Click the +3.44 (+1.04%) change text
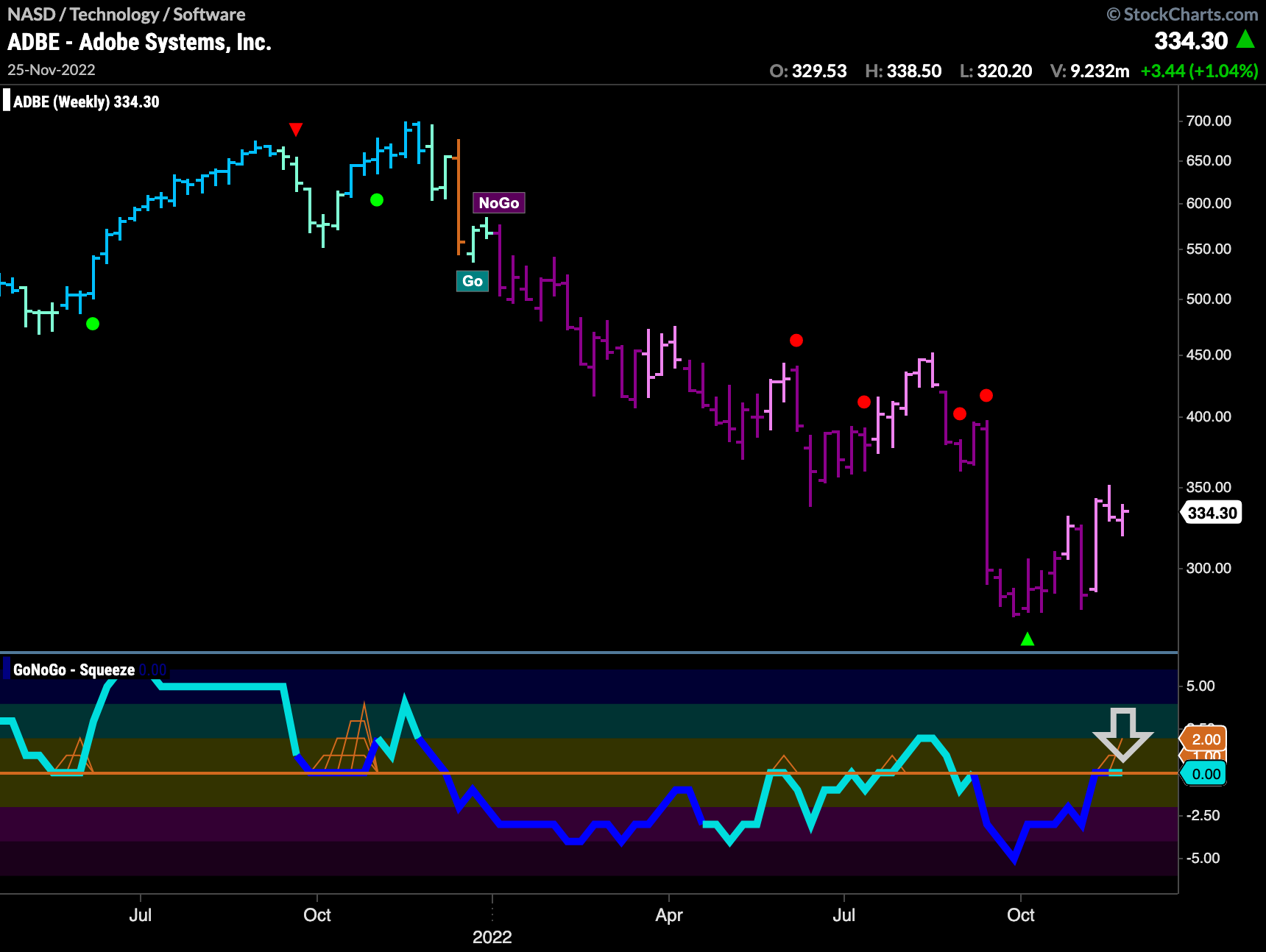Screen dimensions: 1266x952 tap(1199, 71)
